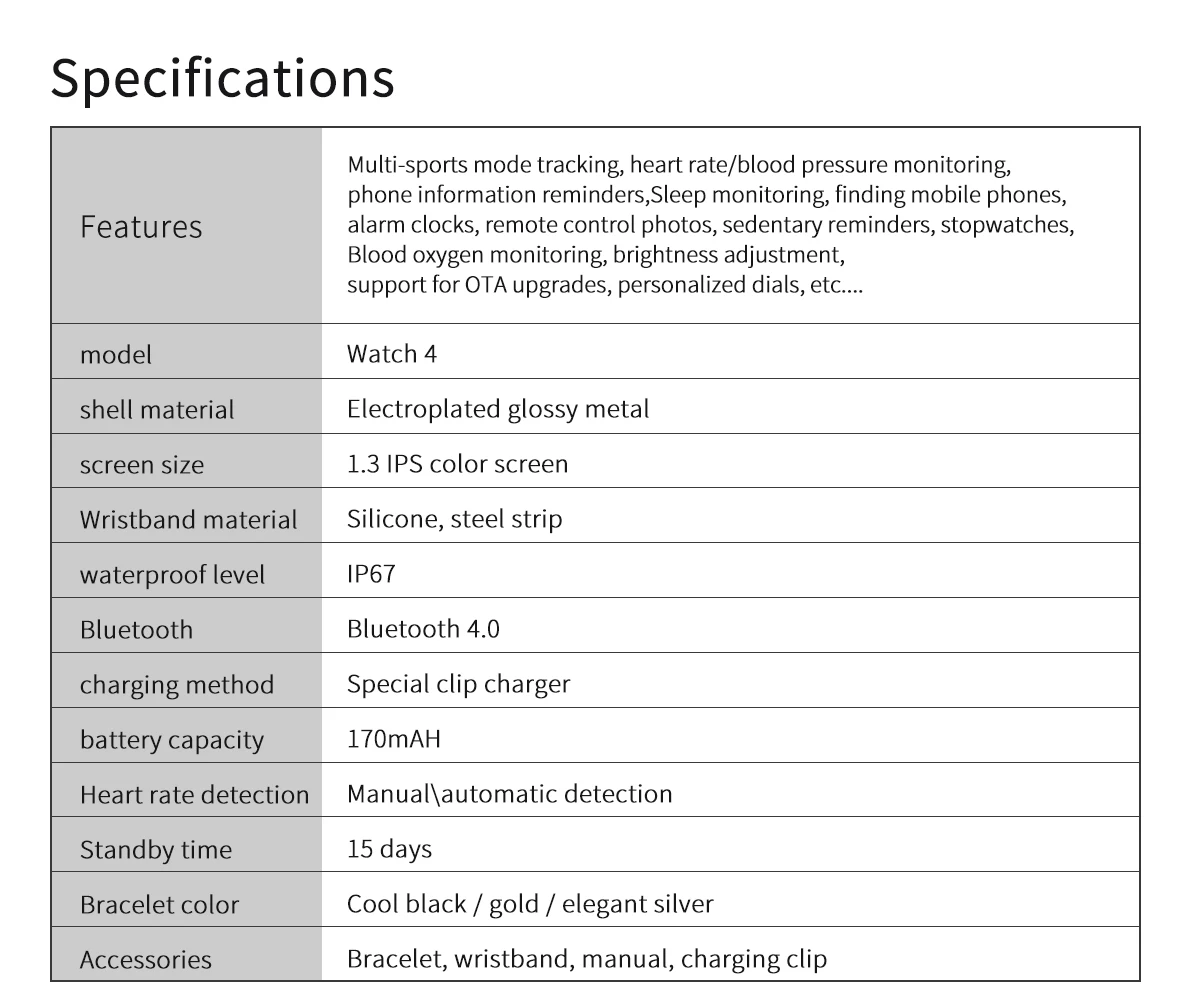This screenshot has width=1200, height=1006.
Task: Click Special clip charger text
Action: [458, 684]
